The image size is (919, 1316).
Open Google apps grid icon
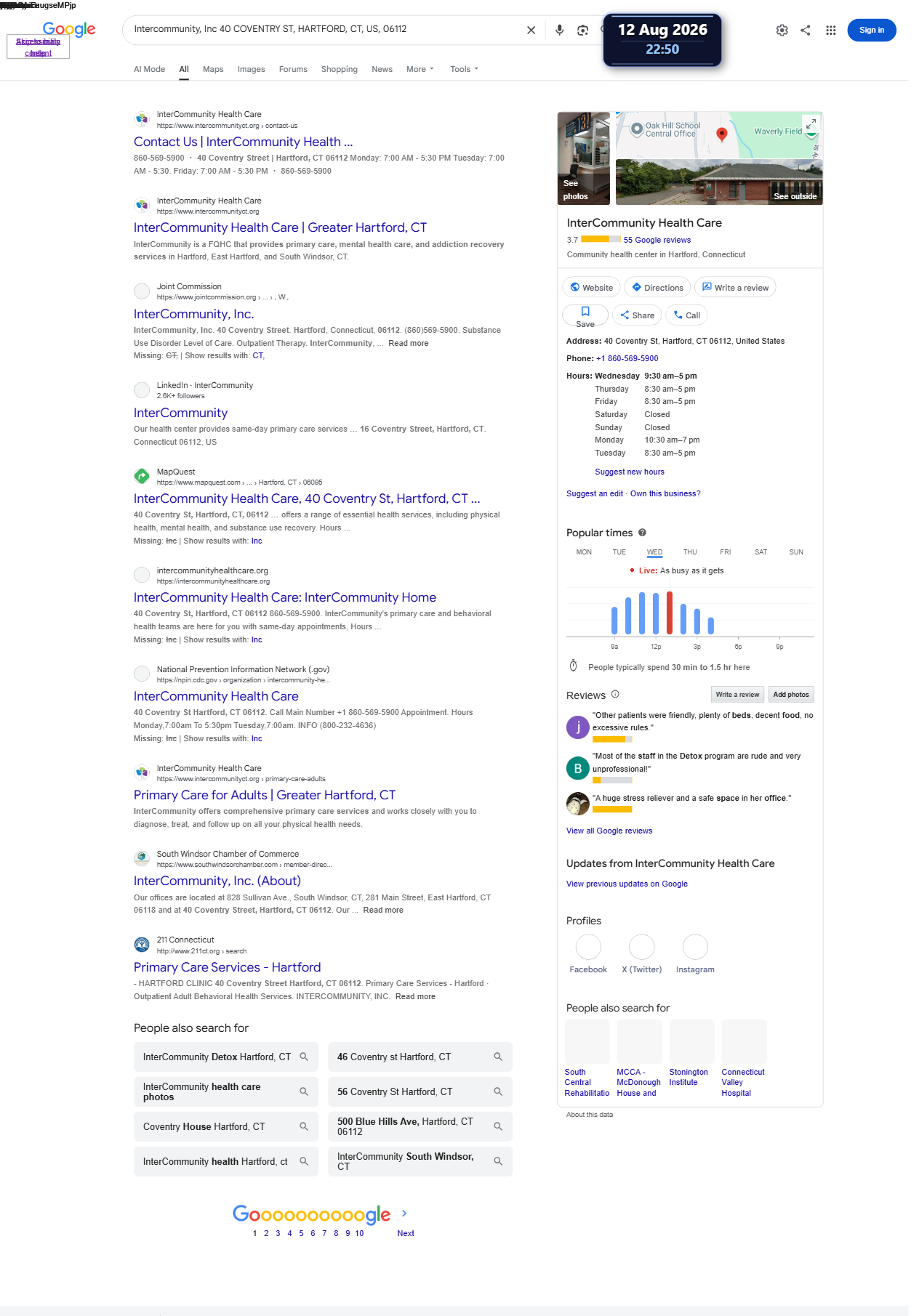(x=830, y=30)
